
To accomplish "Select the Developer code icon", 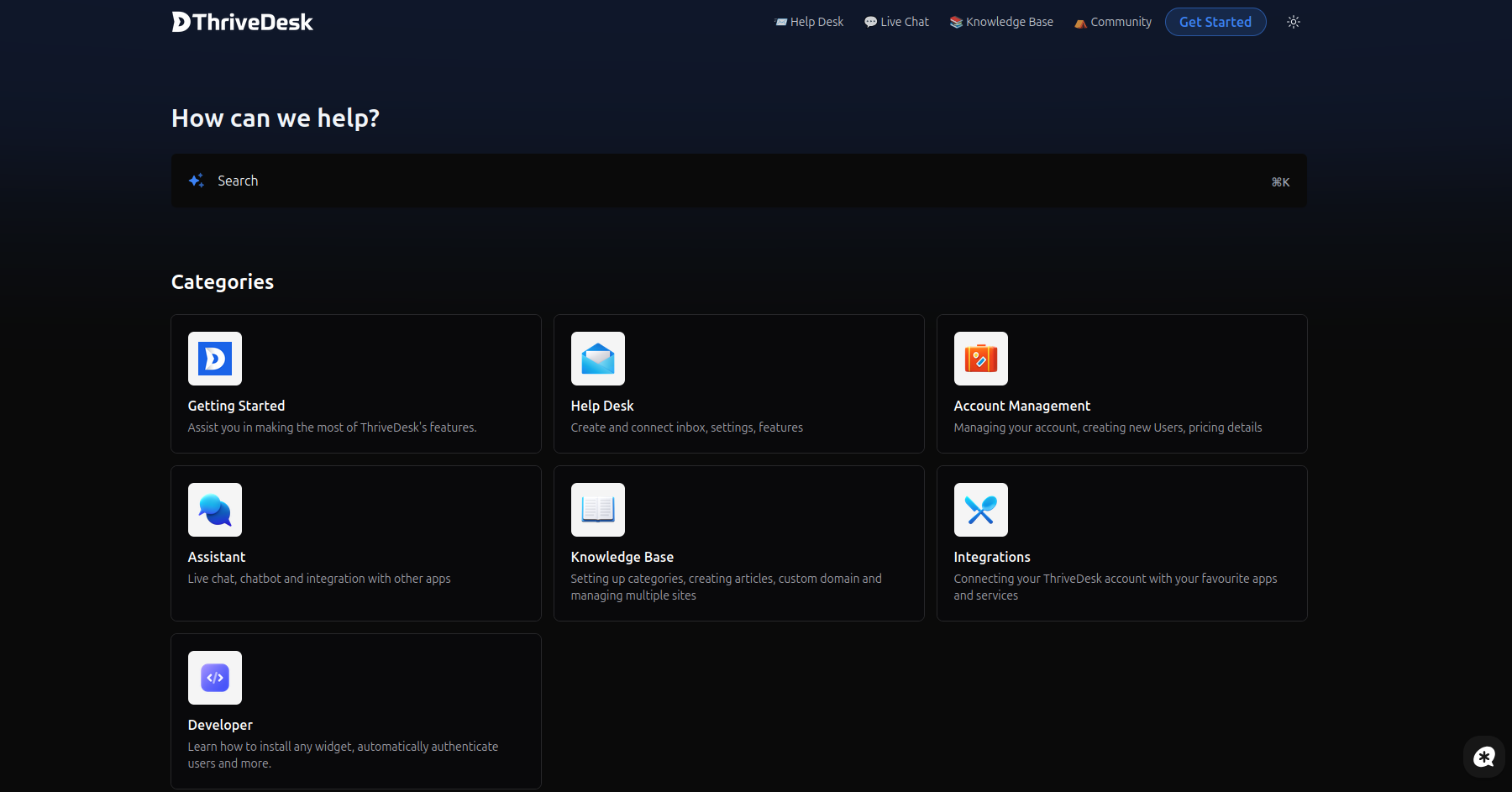I will (214, 677).
